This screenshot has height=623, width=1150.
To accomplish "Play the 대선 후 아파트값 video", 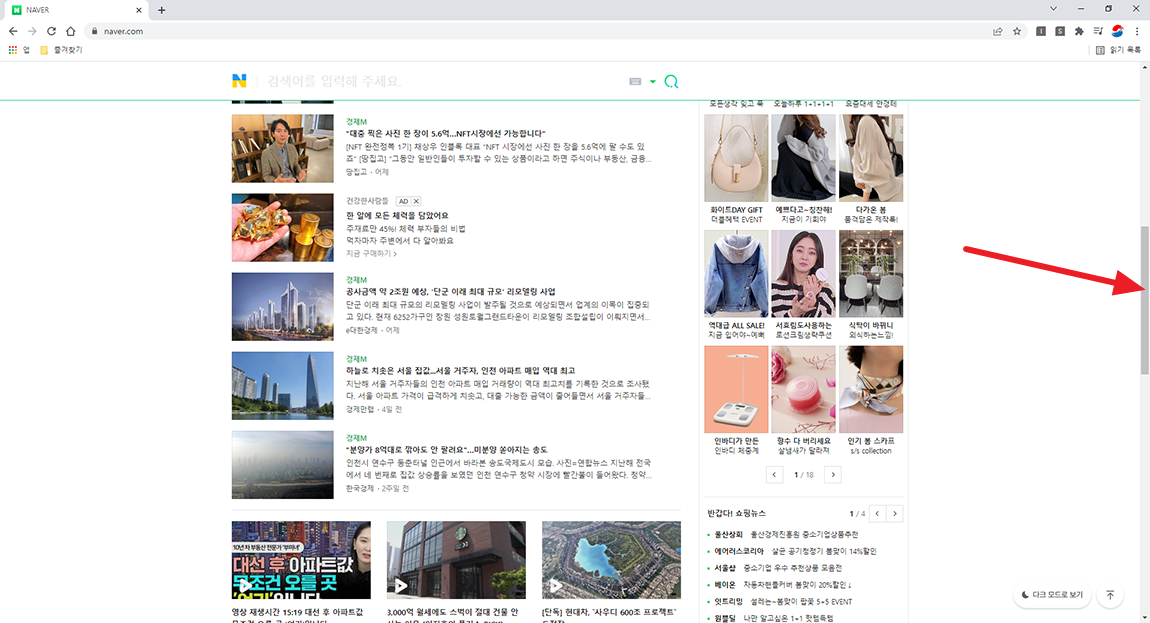I will coord(301,560).
